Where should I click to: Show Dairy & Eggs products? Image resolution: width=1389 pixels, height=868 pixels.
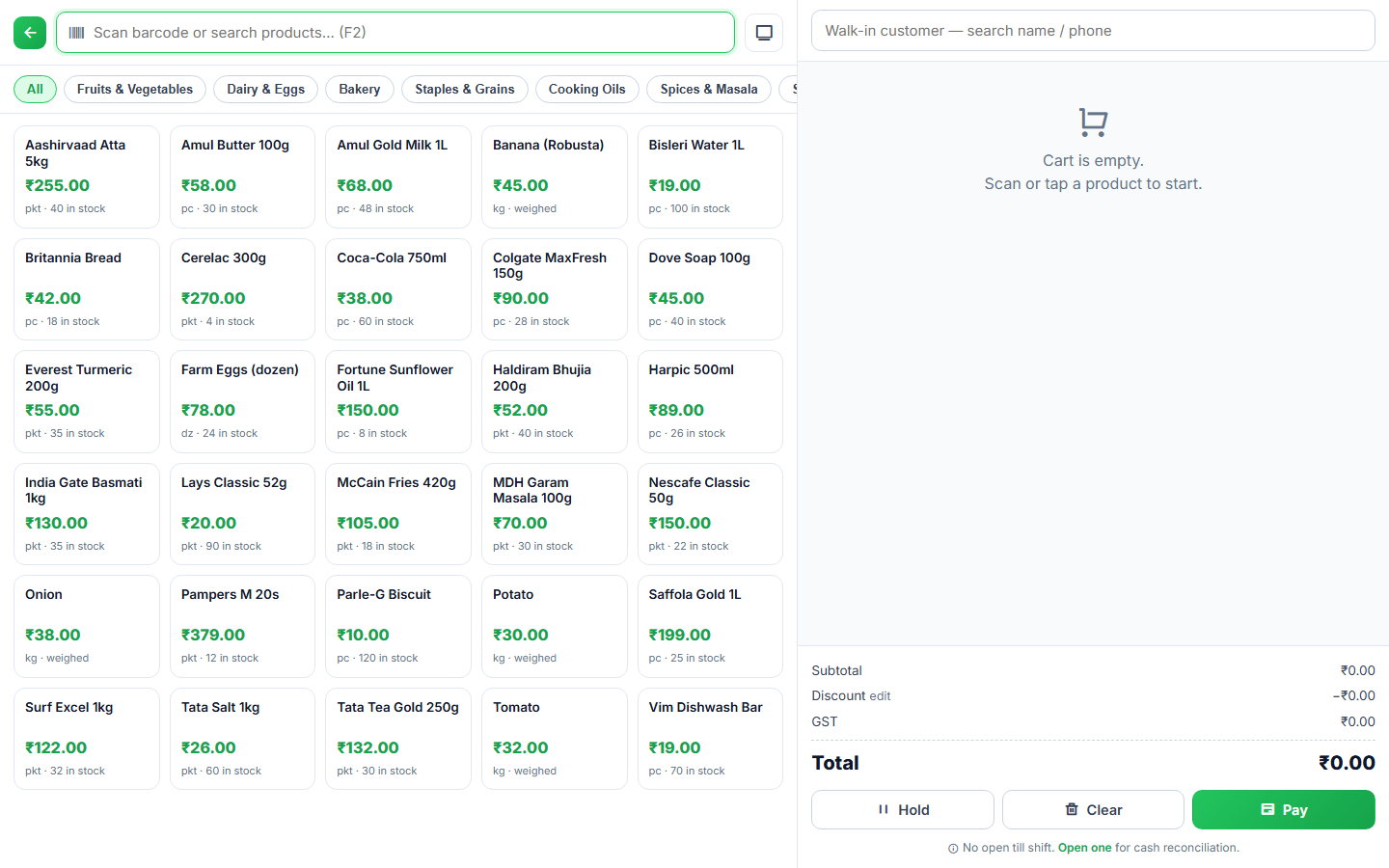pyautogui.click(x=265, y=90)
